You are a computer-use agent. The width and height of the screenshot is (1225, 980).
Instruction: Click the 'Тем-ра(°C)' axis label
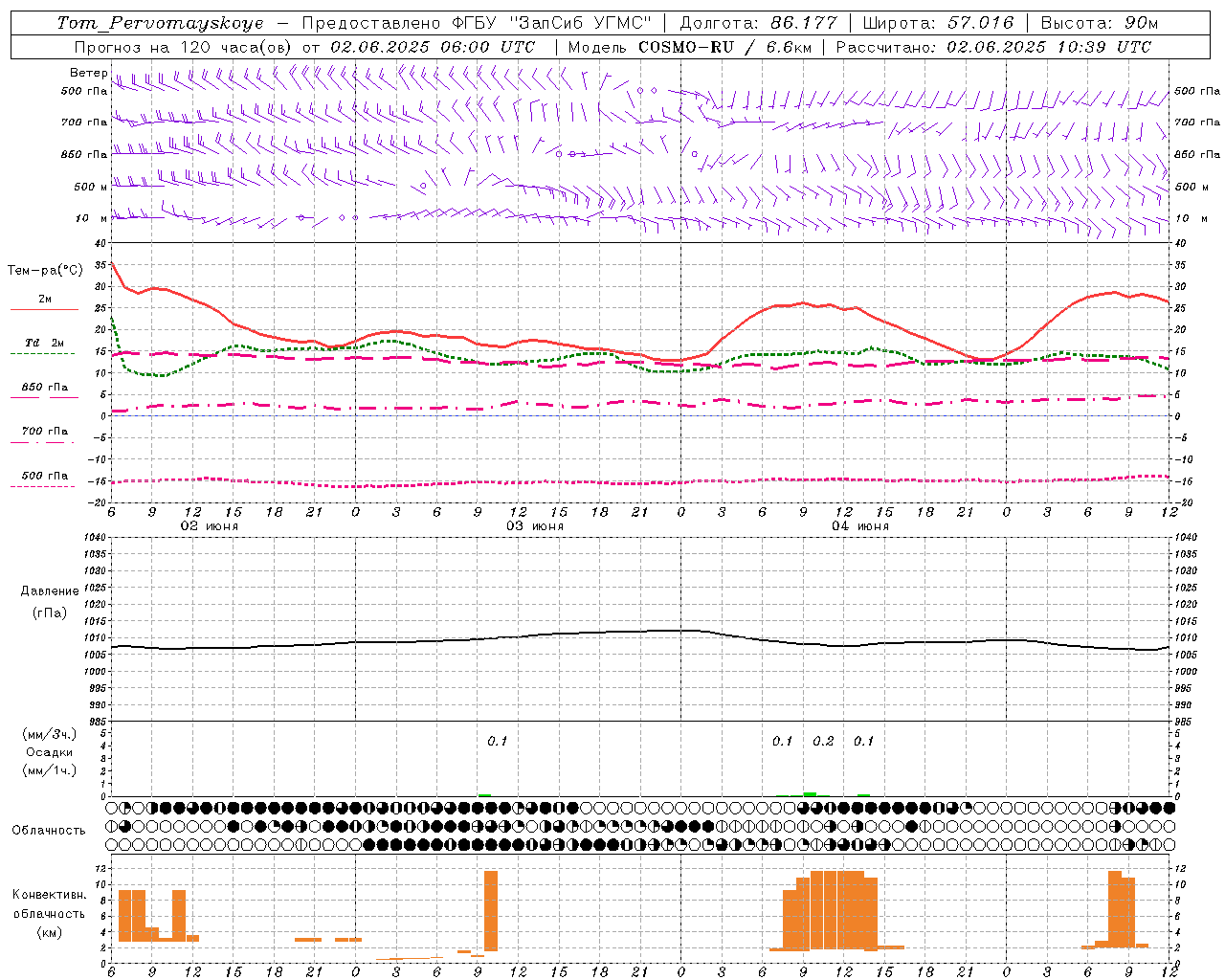45,271
